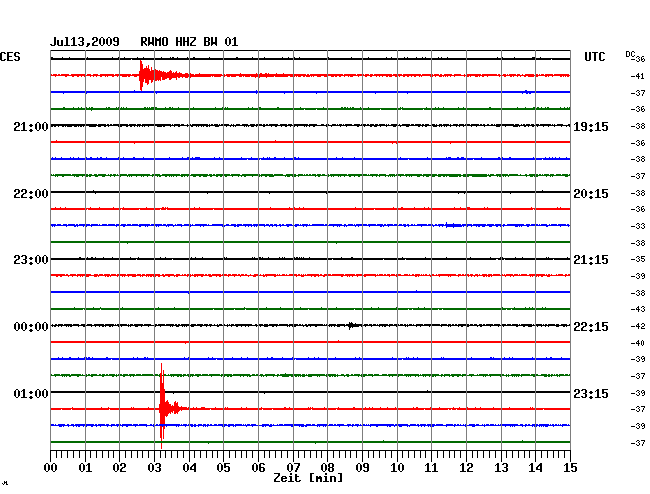Click the DC offset value -35
The image size is (650, 494).
click(638, 259)
